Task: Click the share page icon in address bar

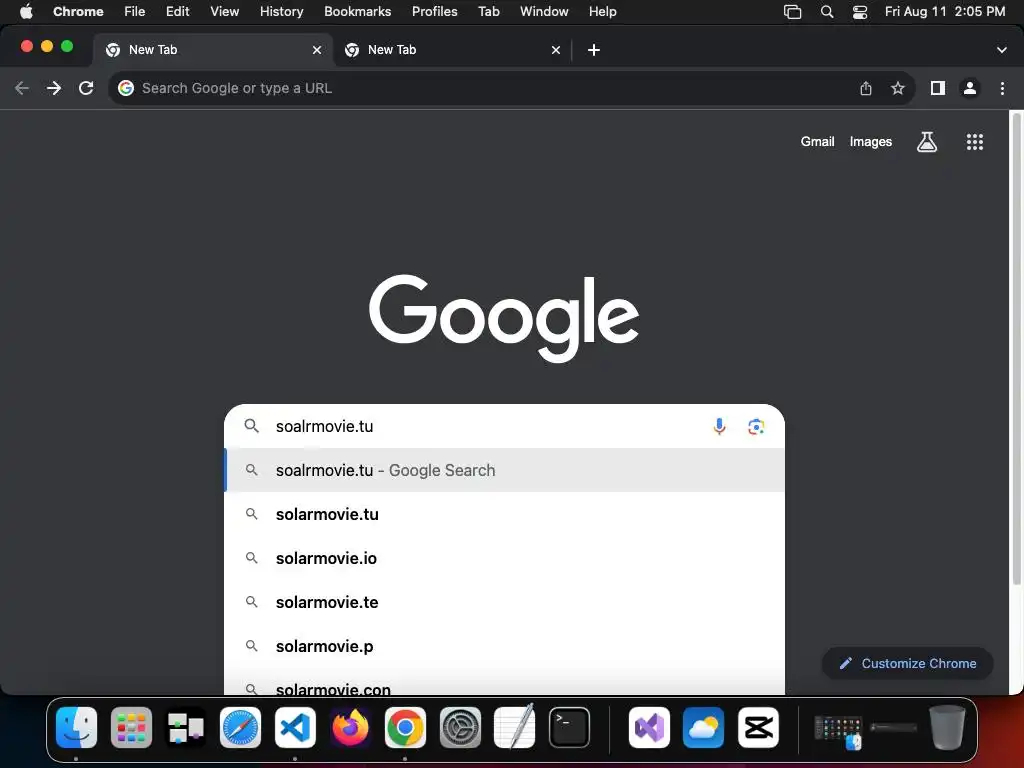Action: point(866,88)
